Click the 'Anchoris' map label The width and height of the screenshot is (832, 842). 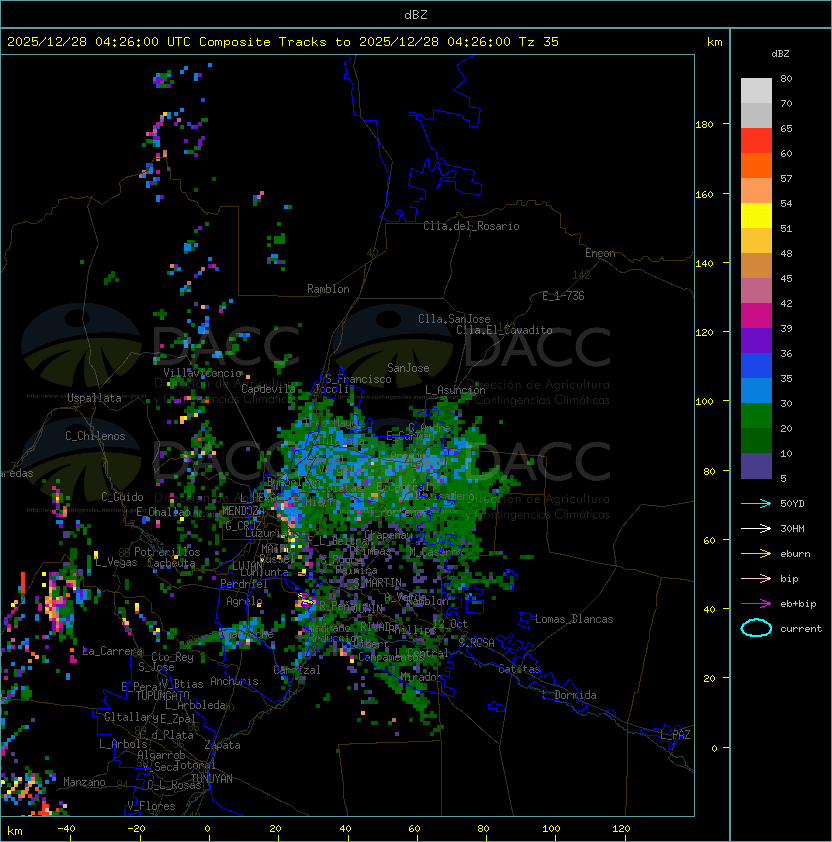coord(234,681)
